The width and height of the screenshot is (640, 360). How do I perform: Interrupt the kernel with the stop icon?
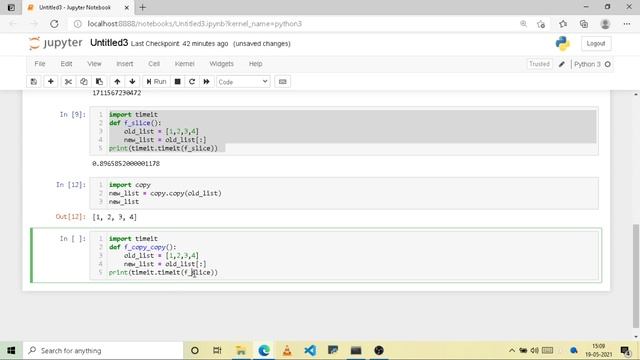click(x=178, y=82)
